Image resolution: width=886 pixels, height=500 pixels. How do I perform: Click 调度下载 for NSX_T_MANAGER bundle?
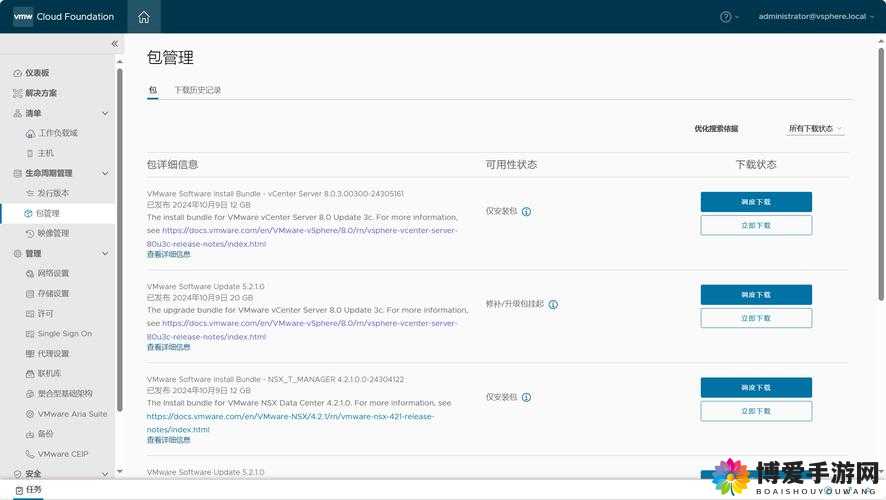756,388
